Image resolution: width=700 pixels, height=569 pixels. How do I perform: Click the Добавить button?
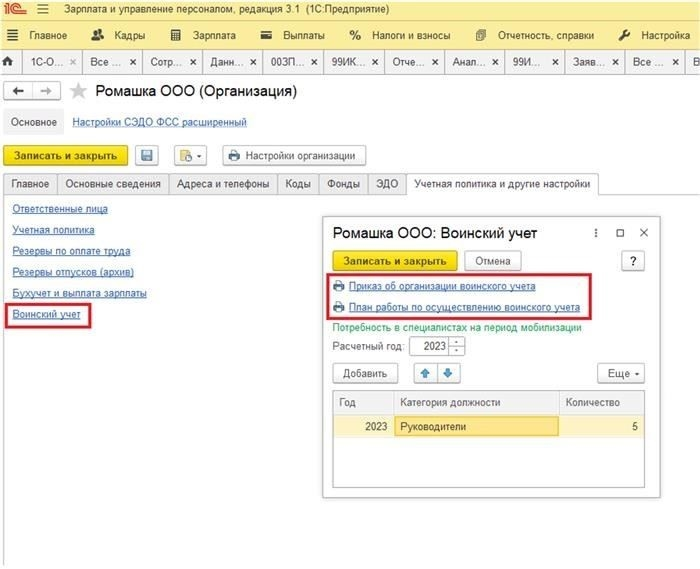tap(365, 374)
